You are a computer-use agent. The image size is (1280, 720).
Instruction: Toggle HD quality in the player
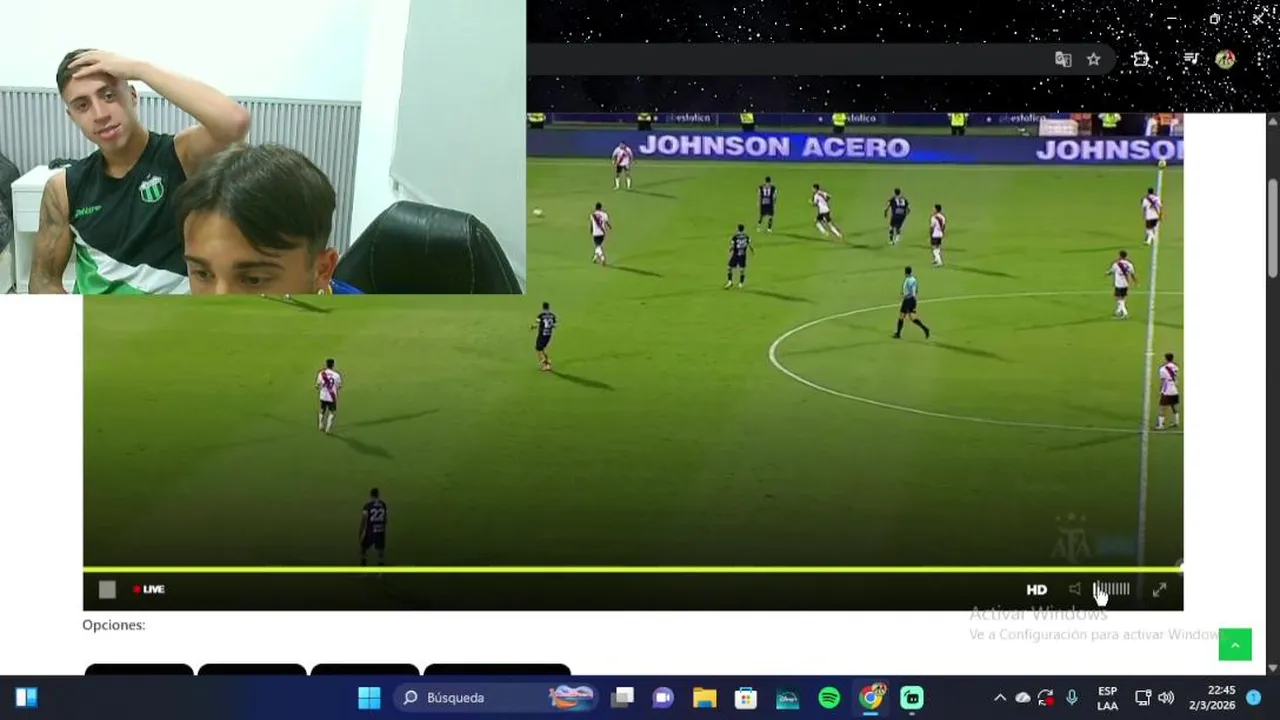click(1036, 590)
